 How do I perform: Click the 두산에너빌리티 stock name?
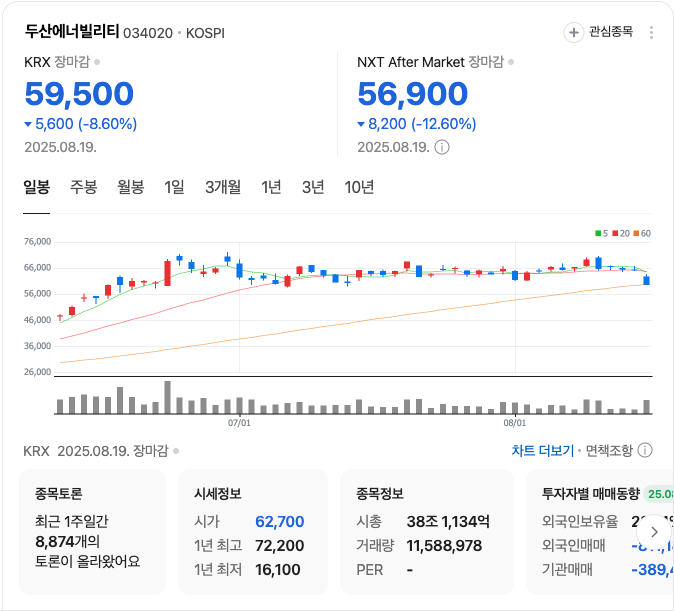pyautogui.click(x=71, y=31)
